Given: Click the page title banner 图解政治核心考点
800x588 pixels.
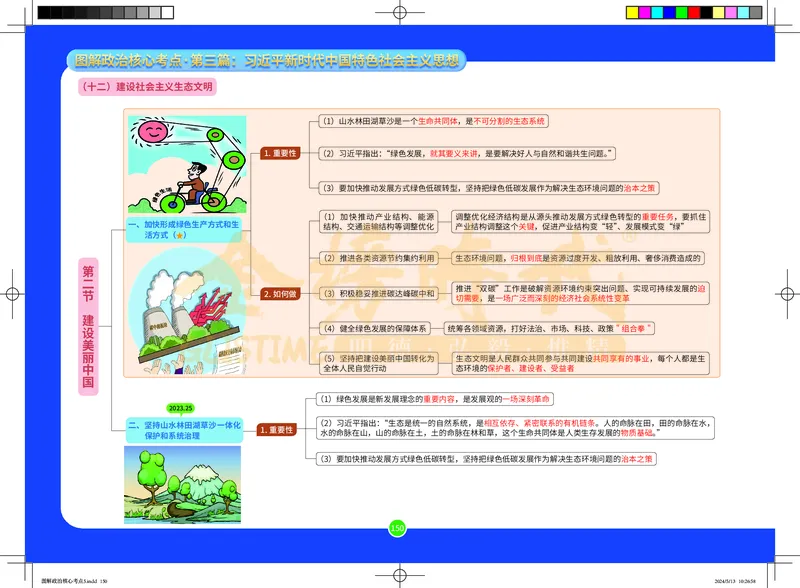Looking at the screenshot, I should 268,60.
